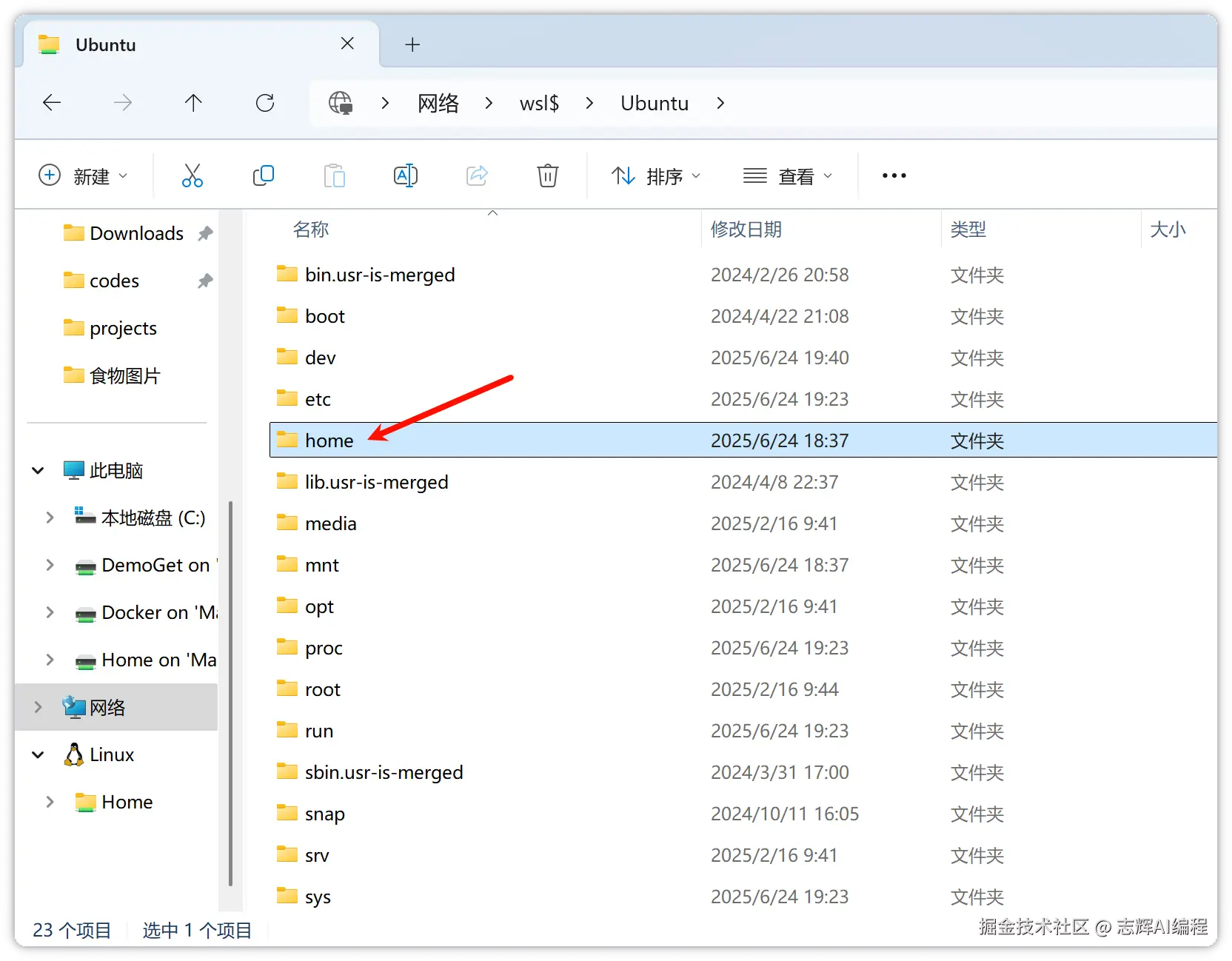
Task: Select the Ubuntu tab
Action: (201, 44)
